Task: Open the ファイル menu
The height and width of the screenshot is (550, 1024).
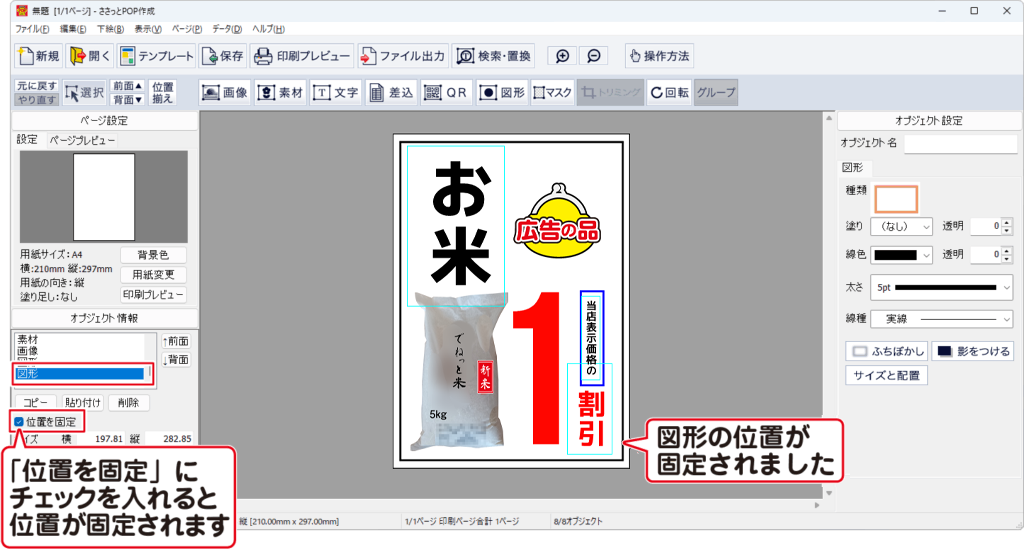Action: pos(25,29)
